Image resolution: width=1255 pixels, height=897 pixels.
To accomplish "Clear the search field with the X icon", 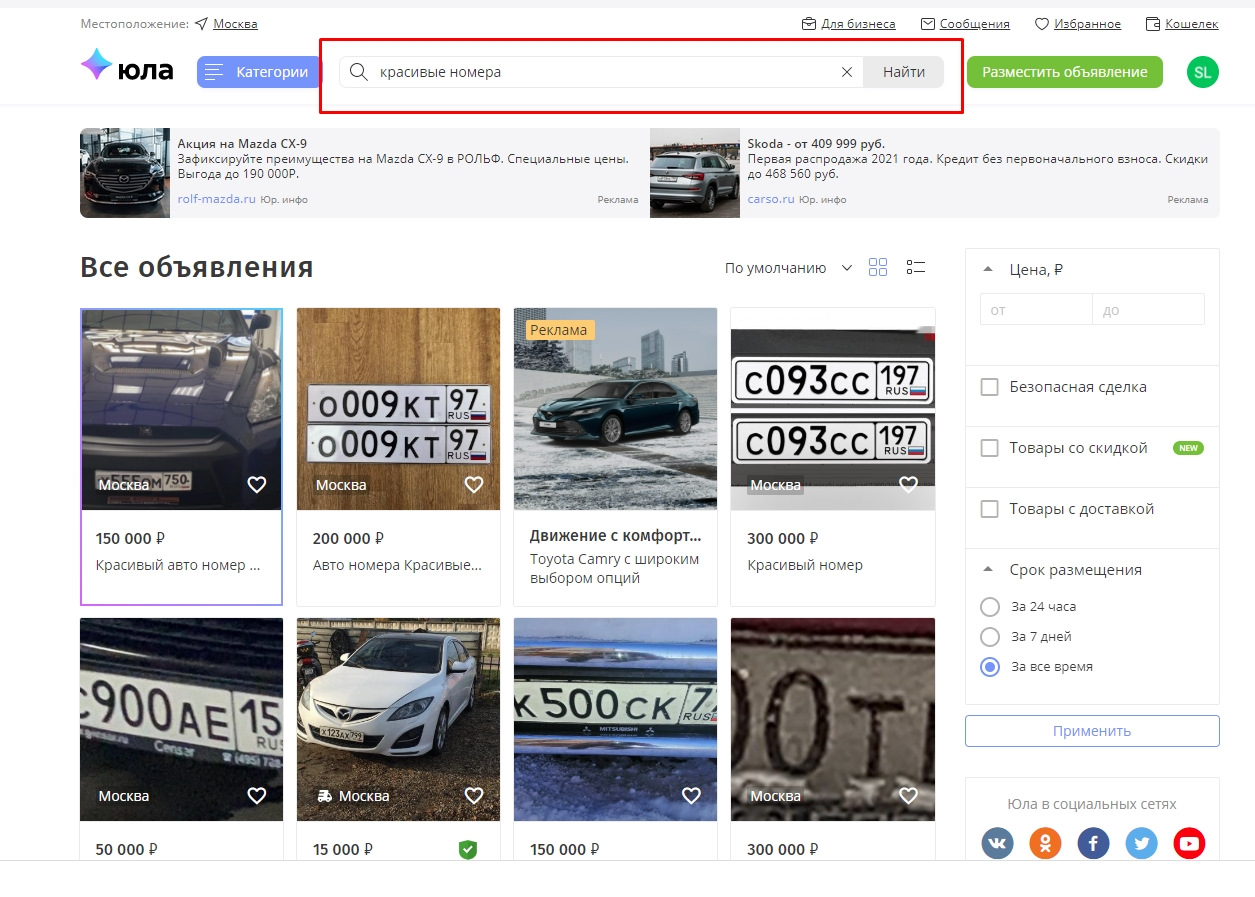I will [847, 72].
